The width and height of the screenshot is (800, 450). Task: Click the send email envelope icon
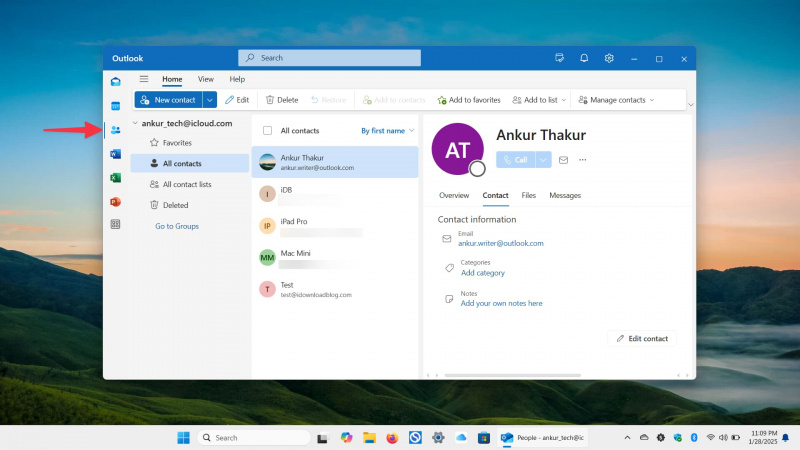click(563, 160)
